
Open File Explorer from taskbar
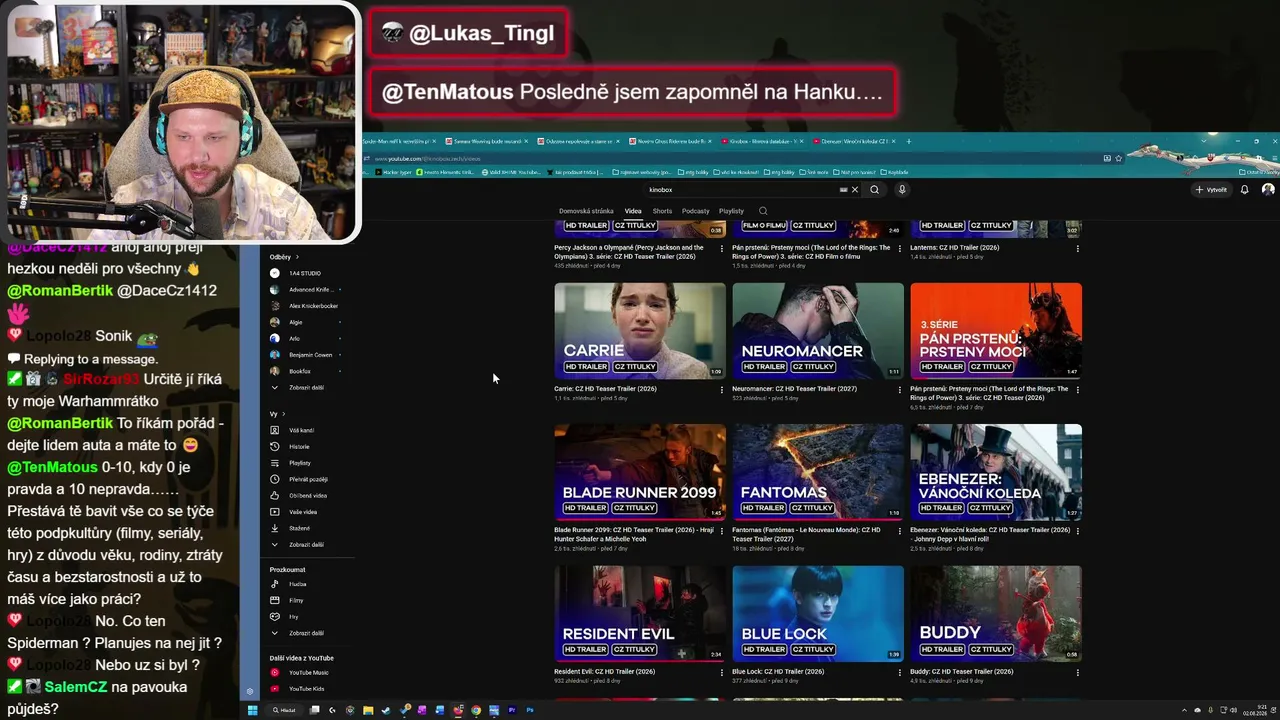click(x=367, y=710)
